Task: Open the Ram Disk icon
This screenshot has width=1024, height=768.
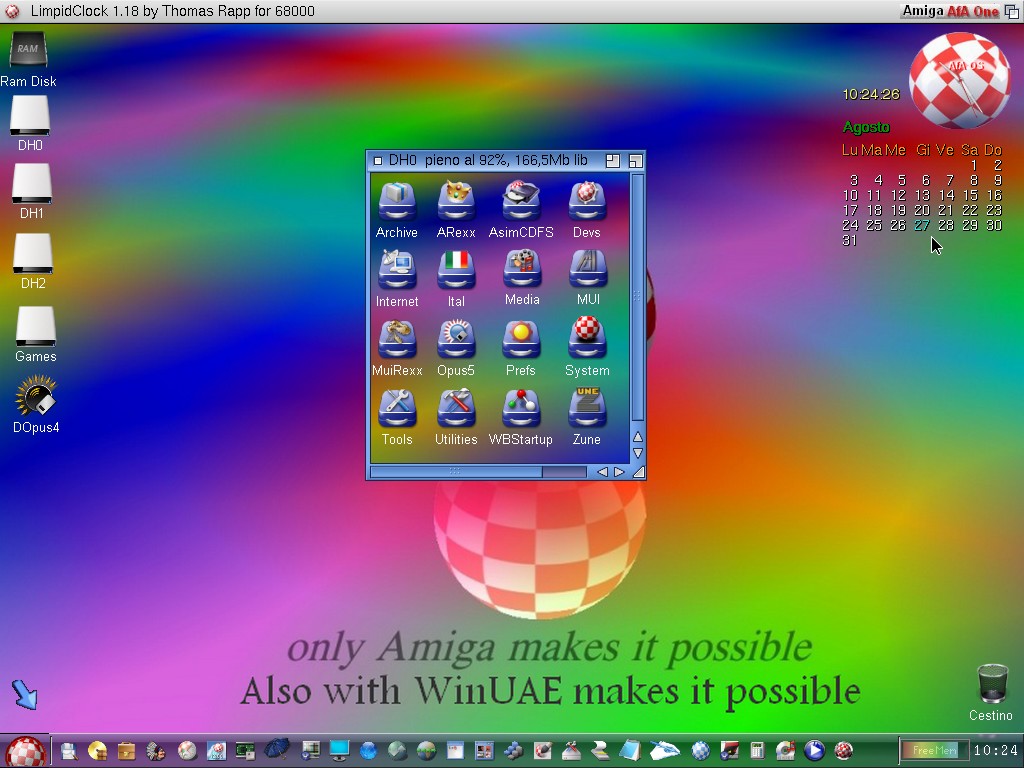Action: 28,52
